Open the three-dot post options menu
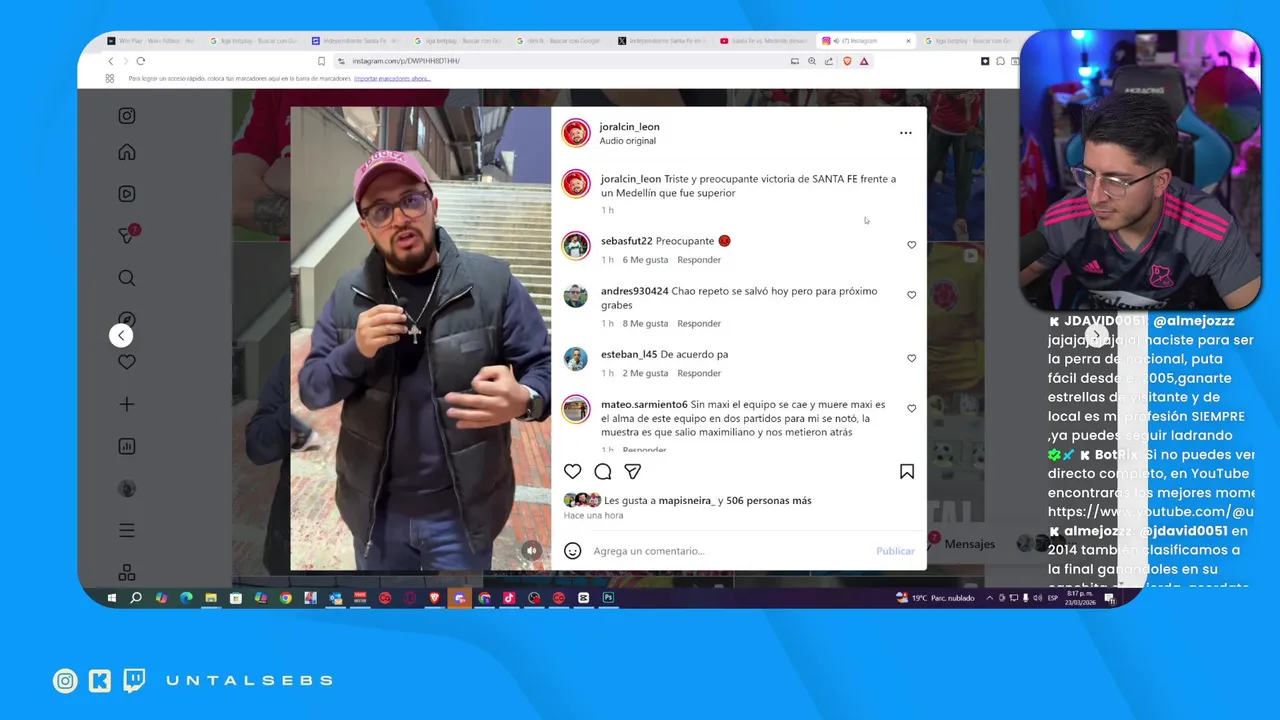Viewport: 1280px width, 720px height. click(x=906, y=133)
